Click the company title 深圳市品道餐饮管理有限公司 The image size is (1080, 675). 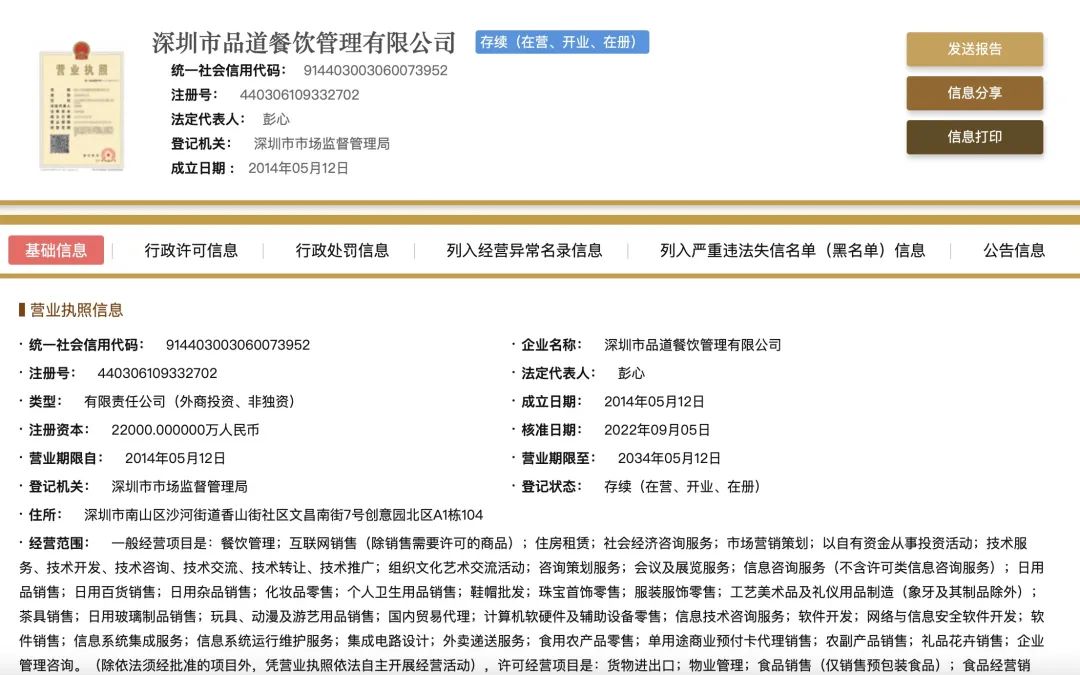[x=304, y=43]
